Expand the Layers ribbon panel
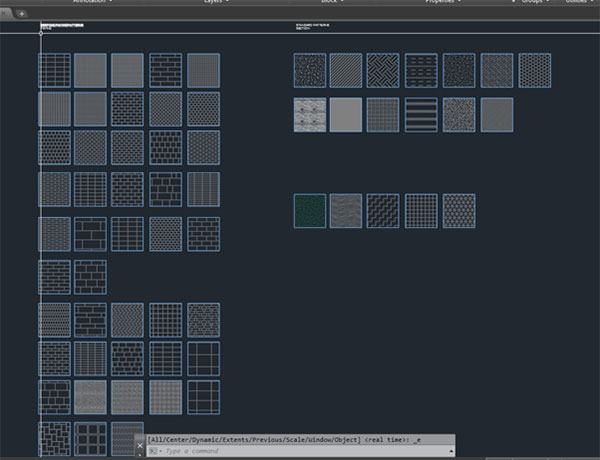The height and width of the screenshot is (460, 600). click(215, 3)
